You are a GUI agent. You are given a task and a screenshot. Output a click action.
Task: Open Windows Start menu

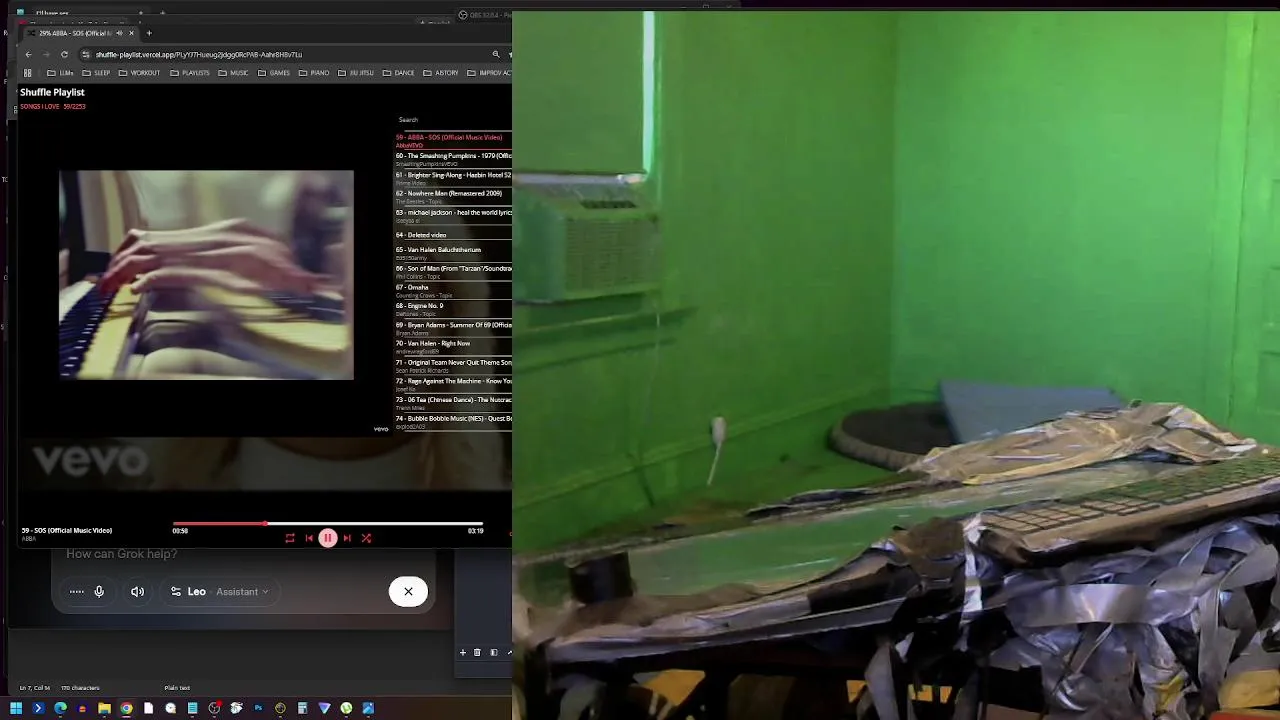(16, 708)
